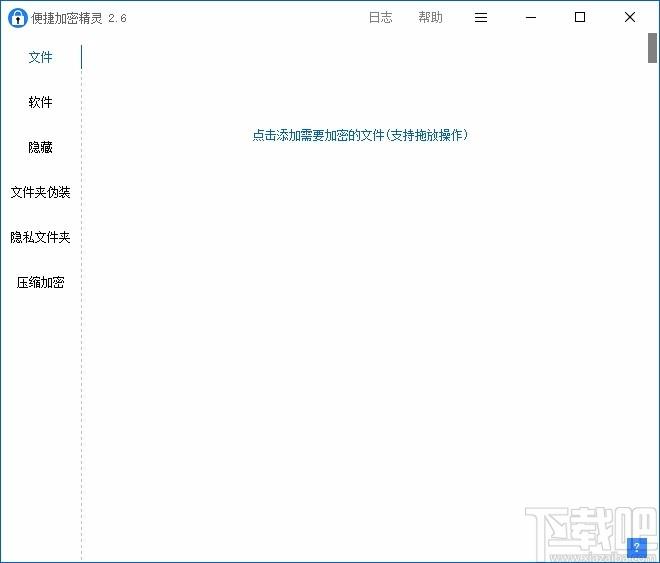Open the hamburger menu icon in title bar

point(481,17)
